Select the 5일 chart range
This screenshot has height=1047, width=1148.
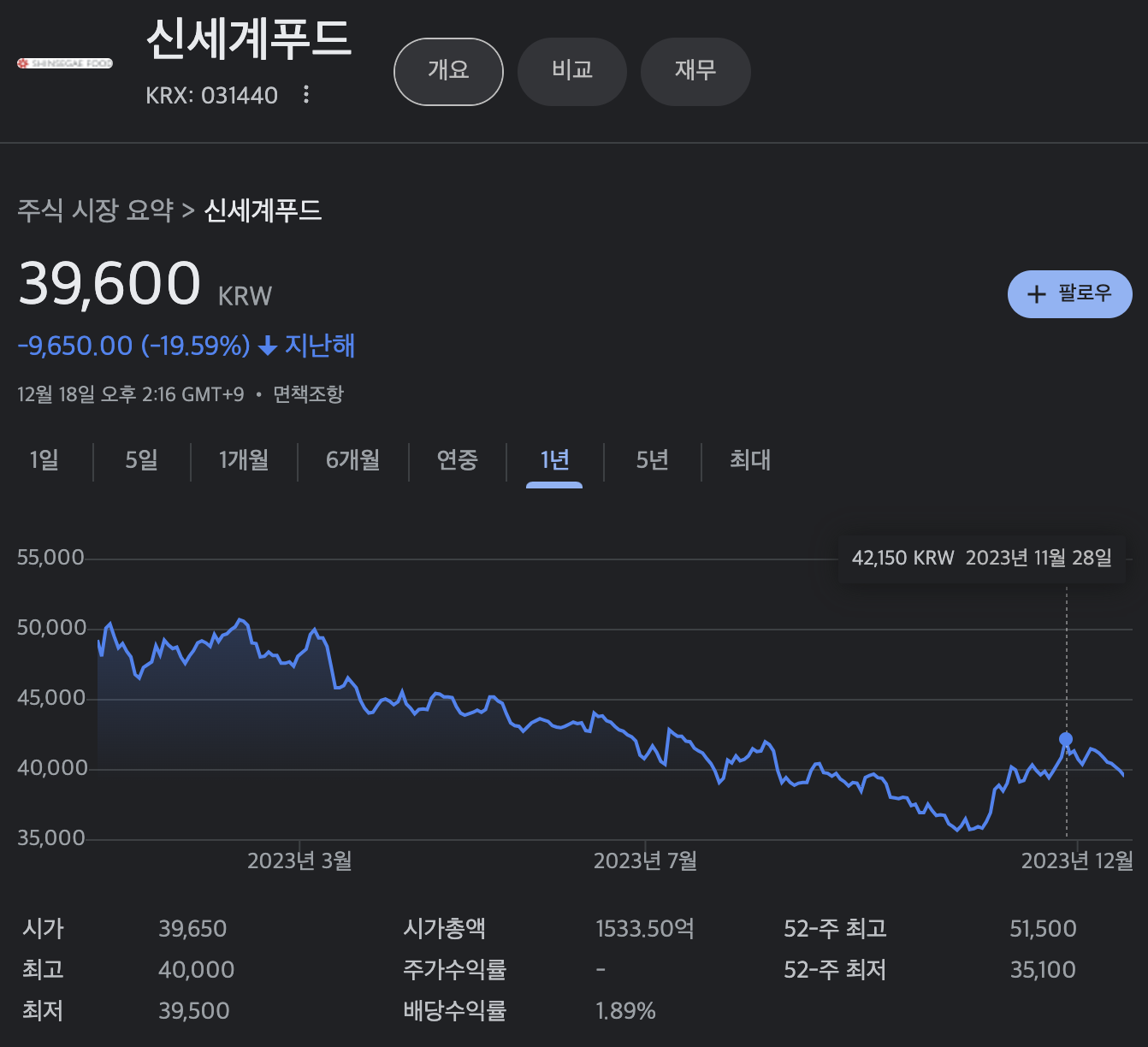pos(142,460)
